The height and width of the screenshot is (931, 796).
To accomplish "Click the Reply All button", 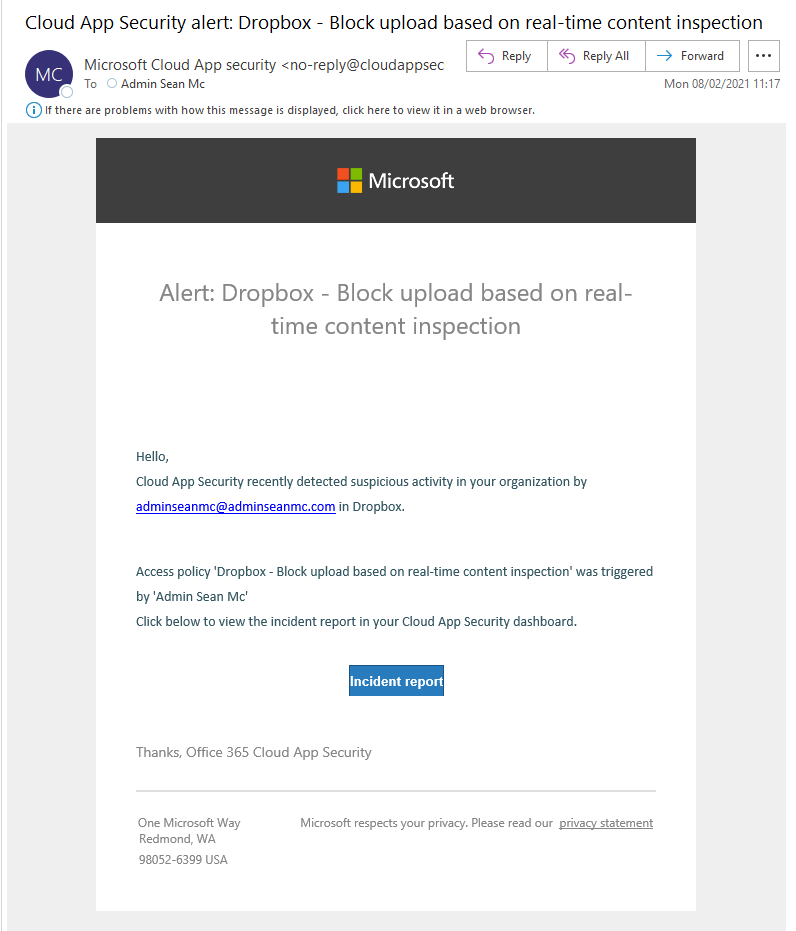I will (x=596, y=56).
